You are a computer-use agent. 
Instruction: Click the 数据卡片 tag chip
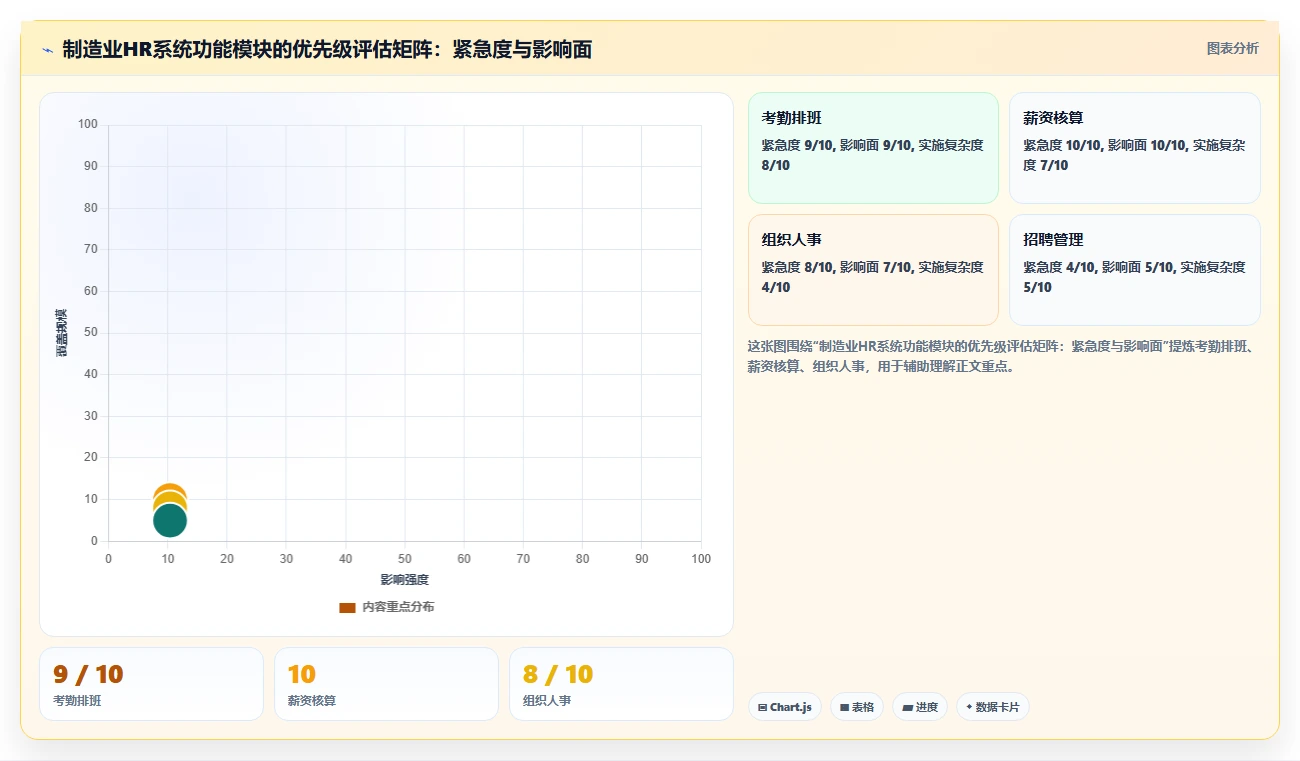tap(993, 707)
